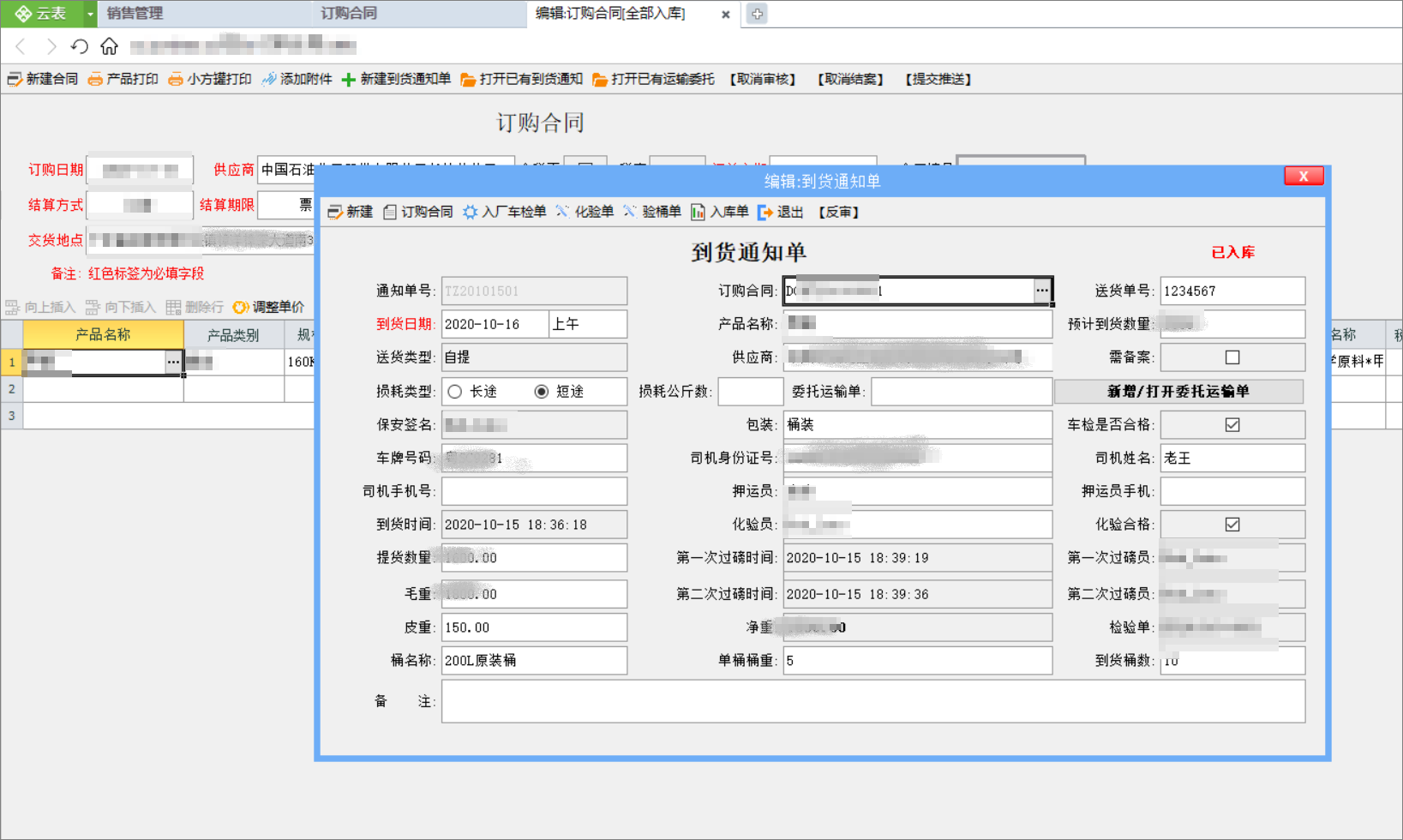Toggle the 车检是否合格 checkbox
The image size is (1403, 840).
[x=1232, y=424]
